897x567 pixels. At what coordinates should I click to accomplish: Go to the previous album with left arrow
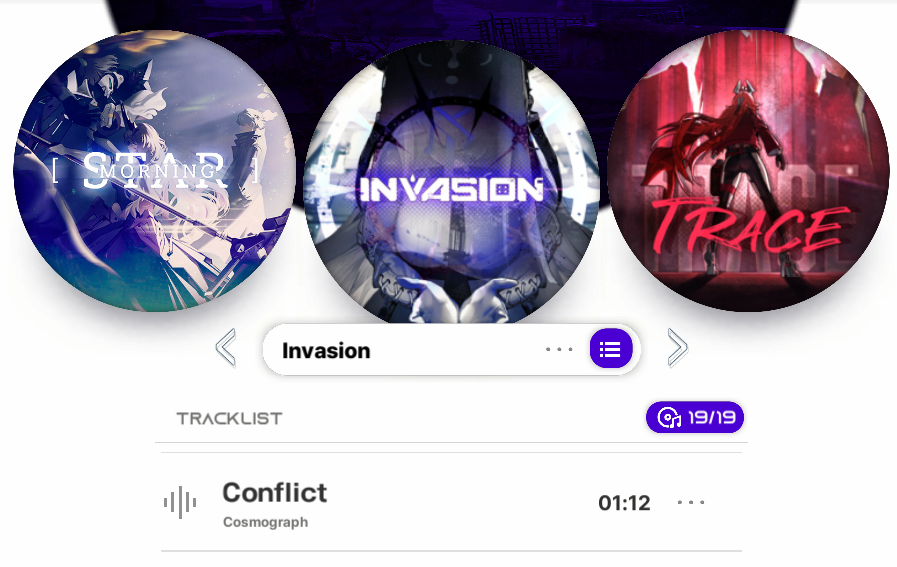(226, 347)
